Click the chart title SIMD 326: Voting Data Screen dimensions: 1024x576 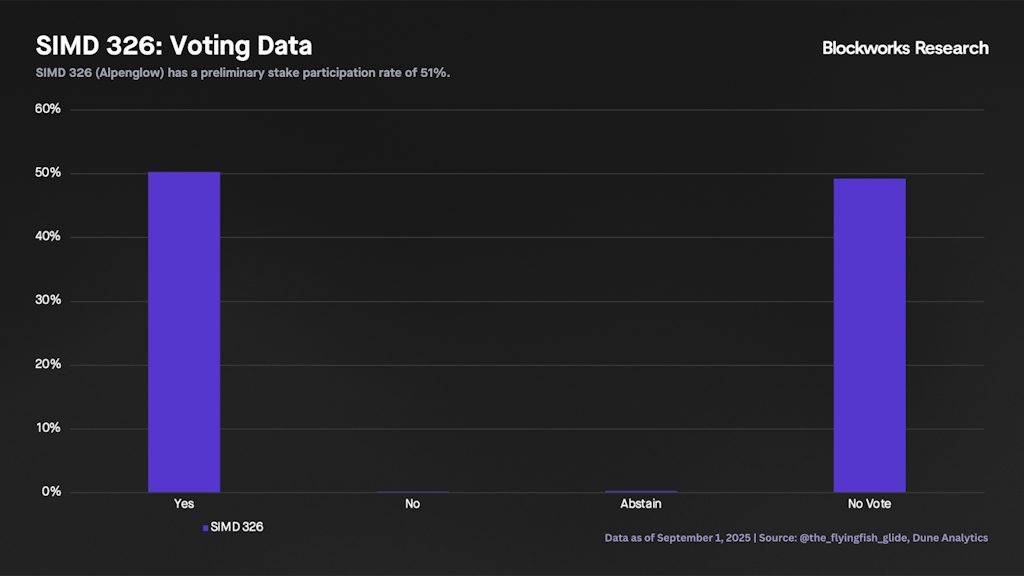[174, 46]
